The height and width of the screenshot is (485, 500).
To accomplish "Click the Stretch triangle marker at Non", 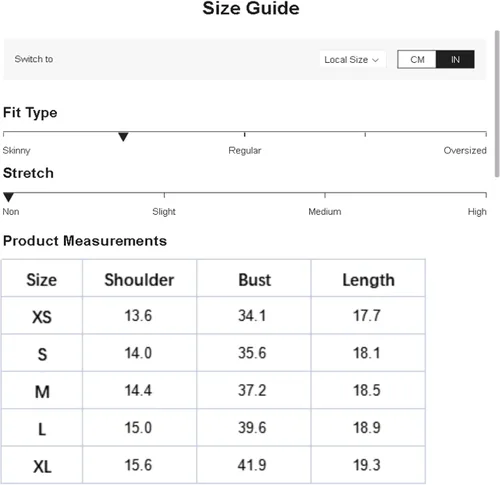I will click(x=8, y=197).
